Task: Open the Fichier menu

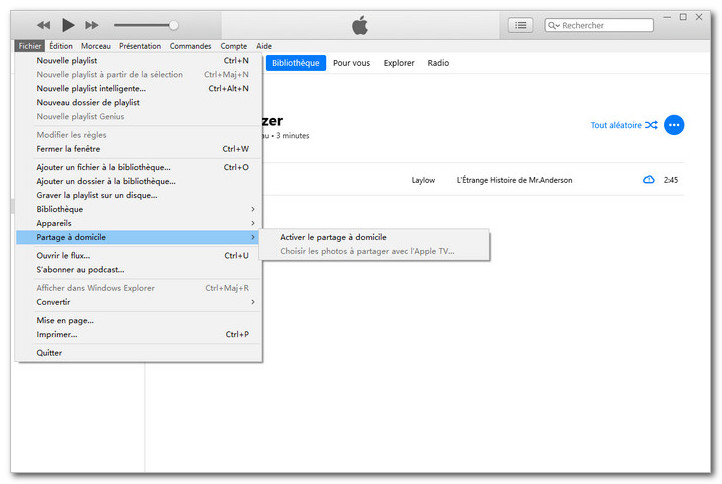Action: 30,46
